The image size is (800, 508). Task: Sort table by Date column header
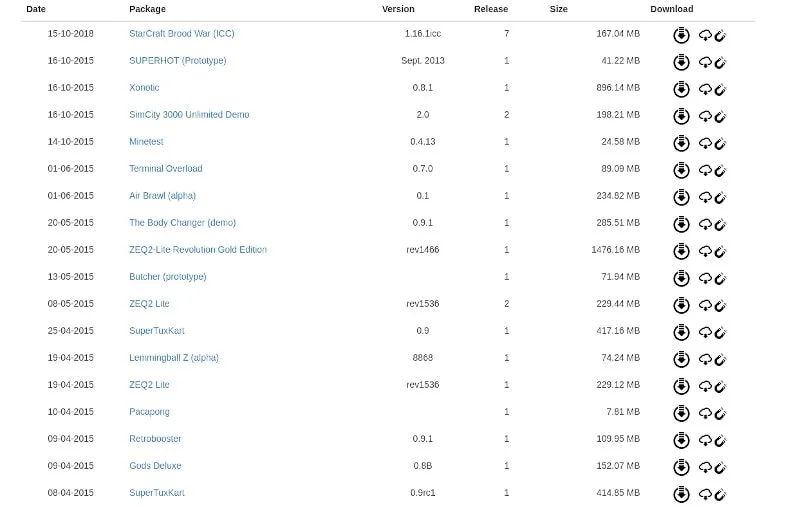(36, 9)
